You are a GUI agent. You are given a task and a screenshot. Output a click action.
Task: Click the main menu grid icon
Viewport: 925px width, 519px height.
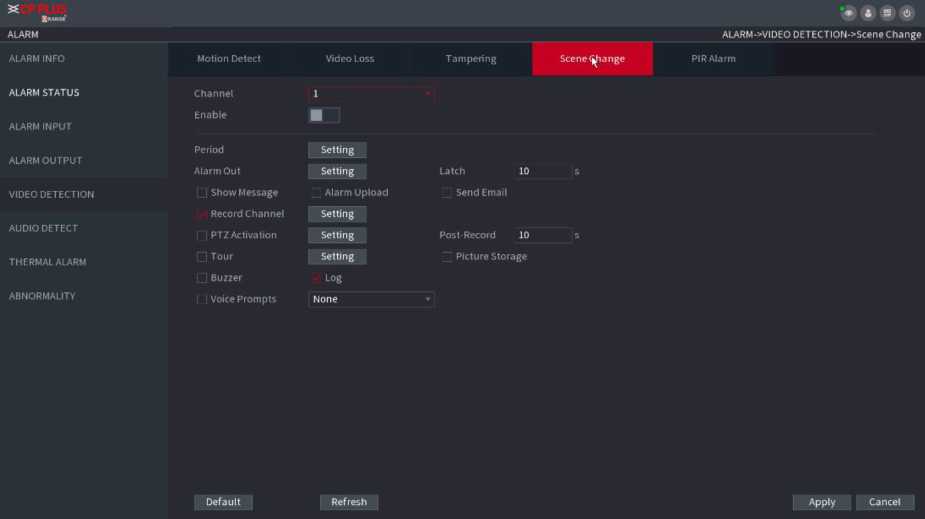click(887, 13)
